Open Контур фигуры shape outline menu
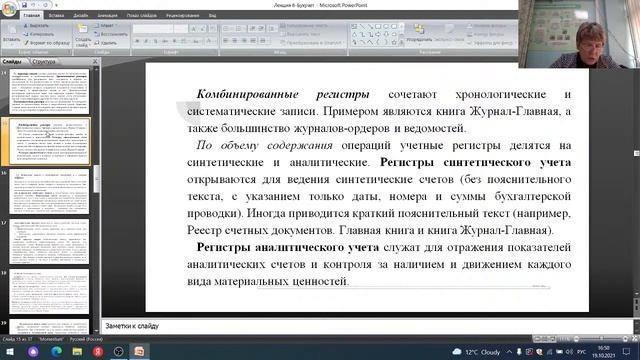Image resolution: width=640 pixels, height=360 pixels. click(486, 34)
